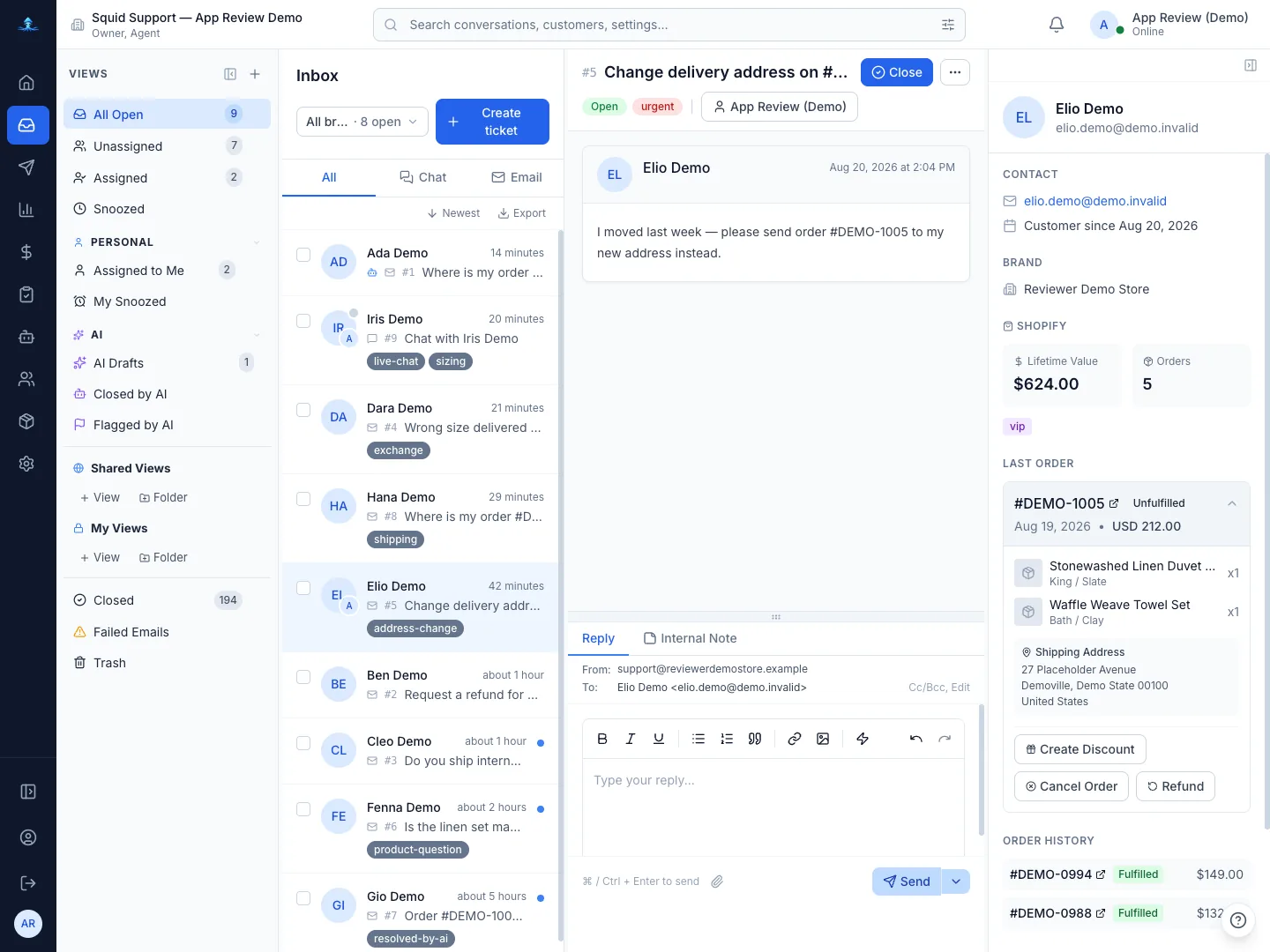
Task: Collapse the Personal section chevron
Action: [x=257, y=242]
